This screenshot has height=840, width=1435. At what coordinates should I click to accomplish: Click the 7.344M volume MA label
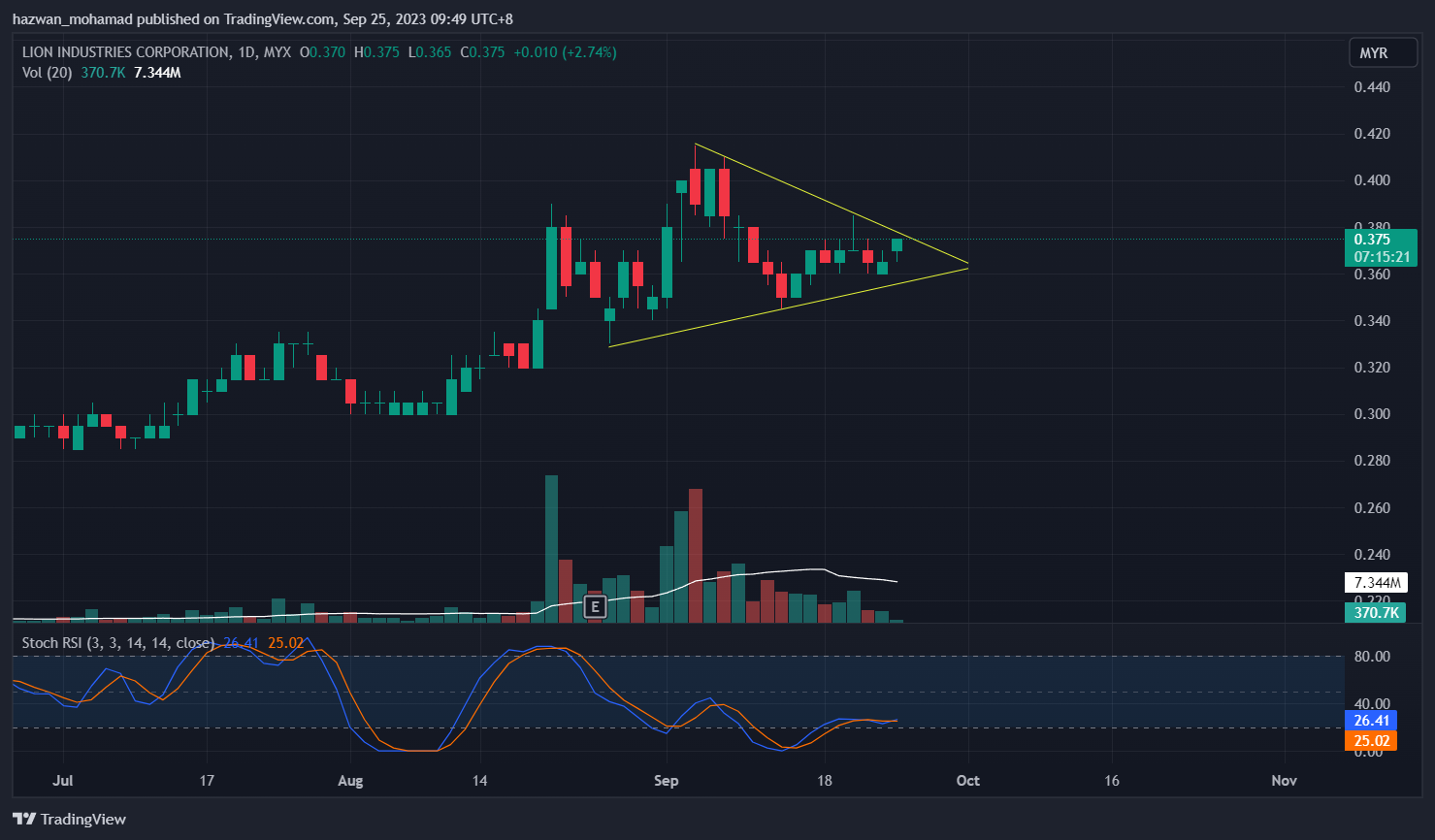[1377, 583]
